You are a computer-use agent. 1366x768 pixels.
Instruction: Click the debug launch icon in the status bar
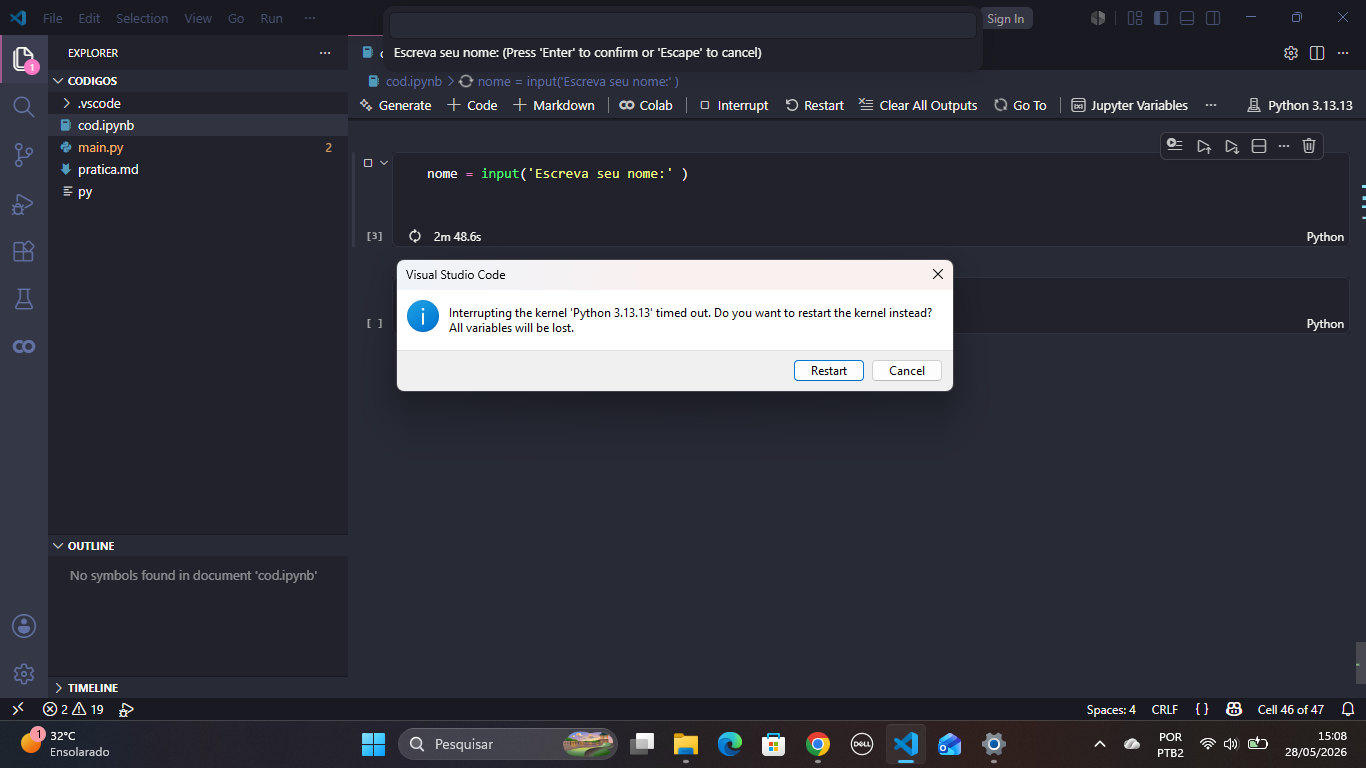coord(126,709)
